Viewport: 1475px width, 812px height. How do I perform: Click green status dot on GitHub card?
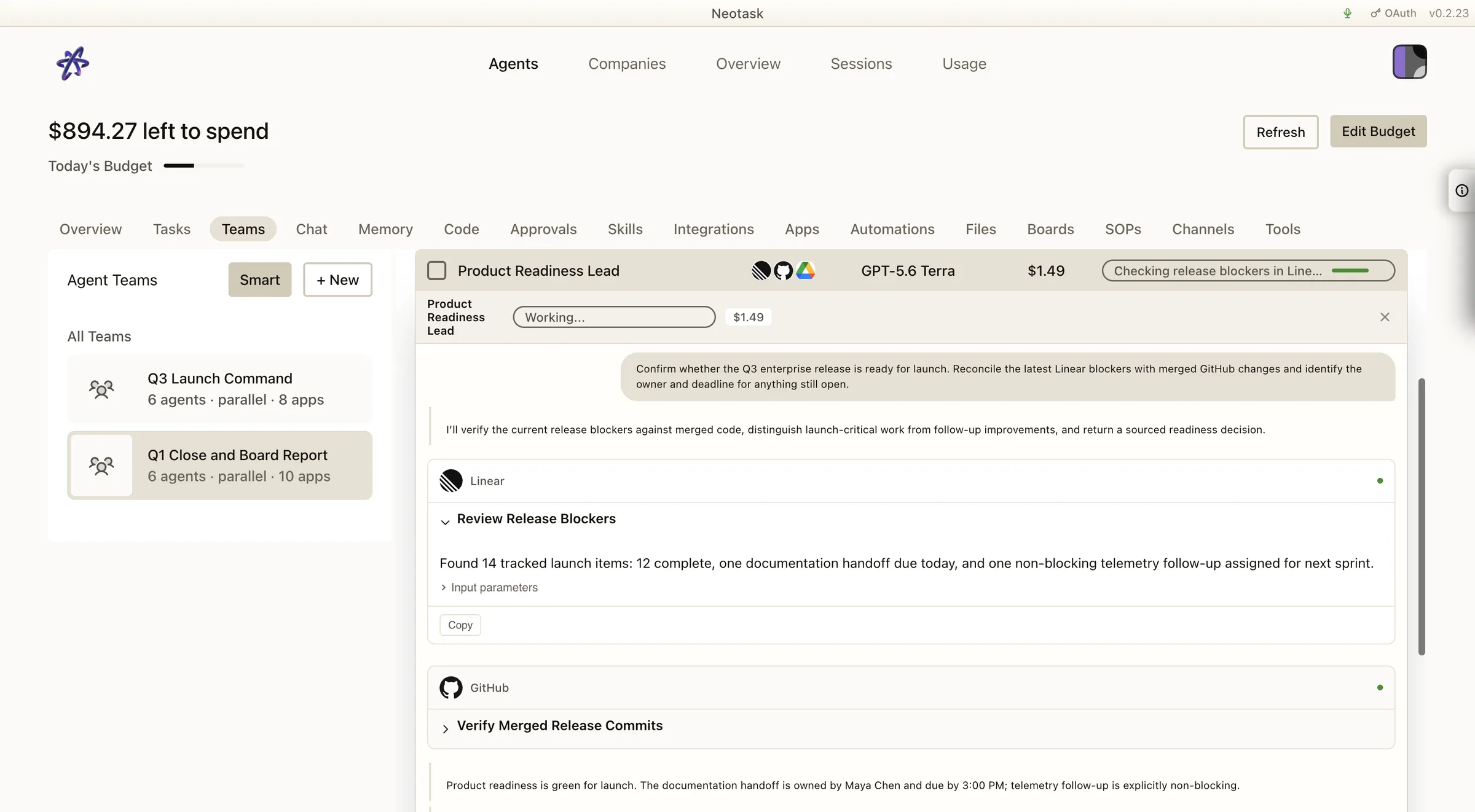pos(1380,687)
